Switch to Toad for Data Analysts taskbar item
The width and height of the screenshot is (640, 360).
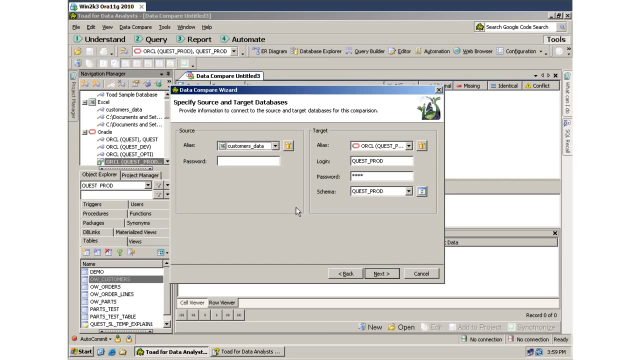(x=171, y=351)
